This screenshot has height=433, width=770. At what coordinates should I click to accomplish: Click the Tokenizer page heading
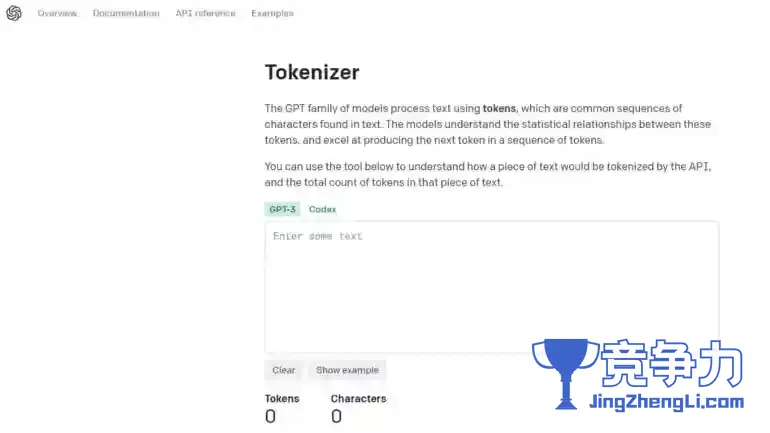pos(312,73)
